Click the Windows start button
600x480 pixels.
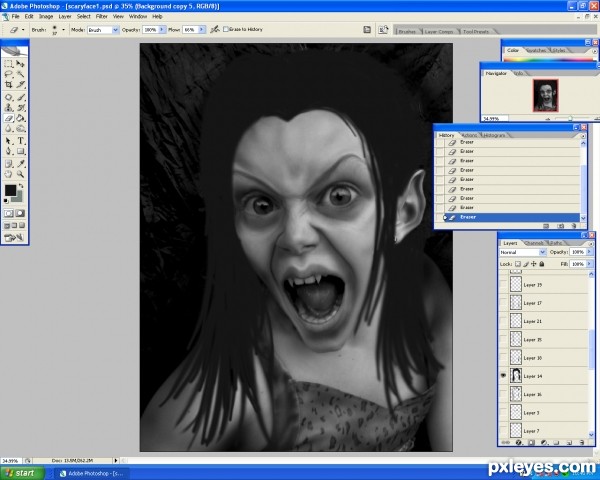coord(22,473)
